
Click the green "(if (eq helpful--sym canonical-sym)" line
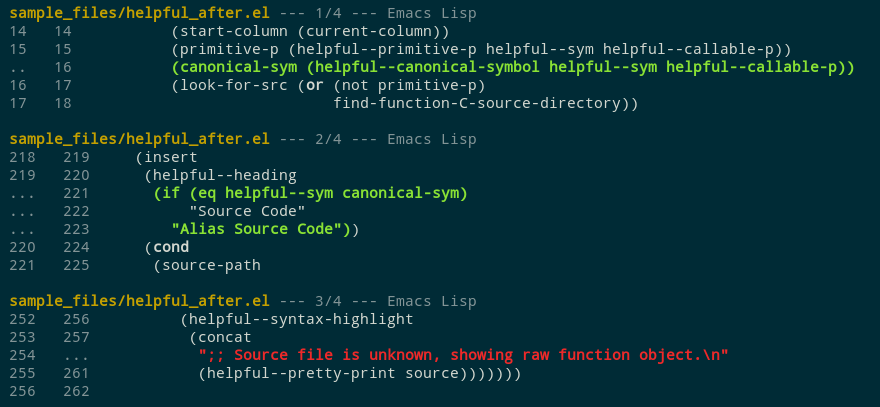tap(310, 193)
